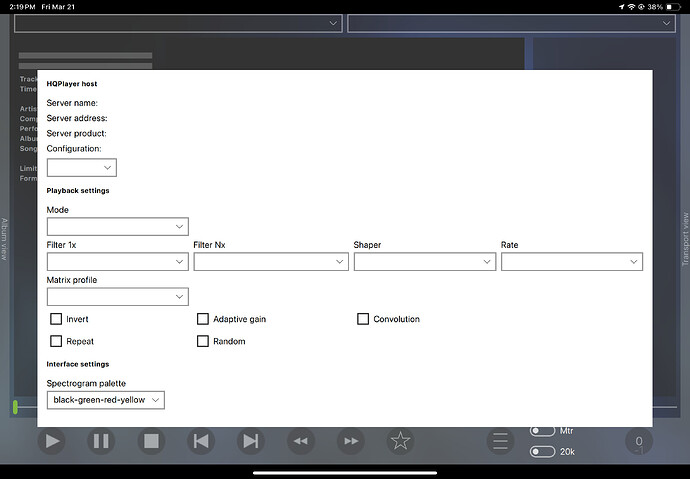Skip to the next track

(251, 441)
